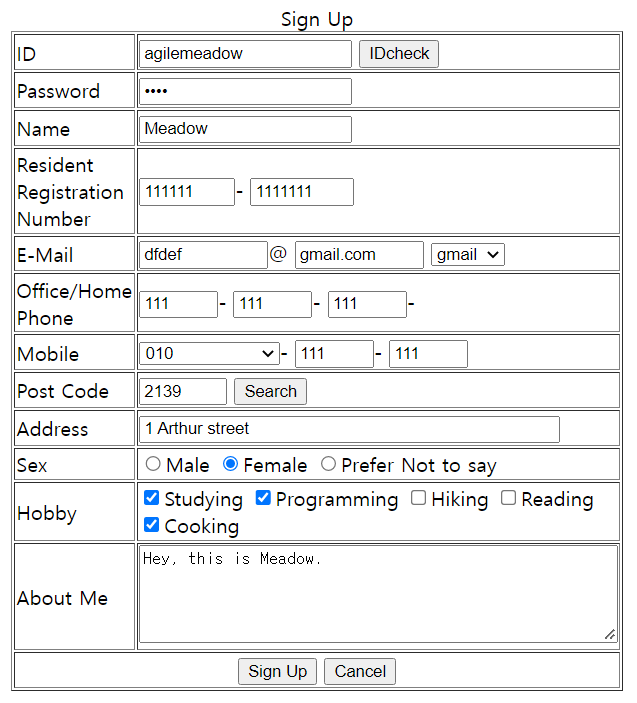Click inside the About Me textarea

click(x=378, y=594)
